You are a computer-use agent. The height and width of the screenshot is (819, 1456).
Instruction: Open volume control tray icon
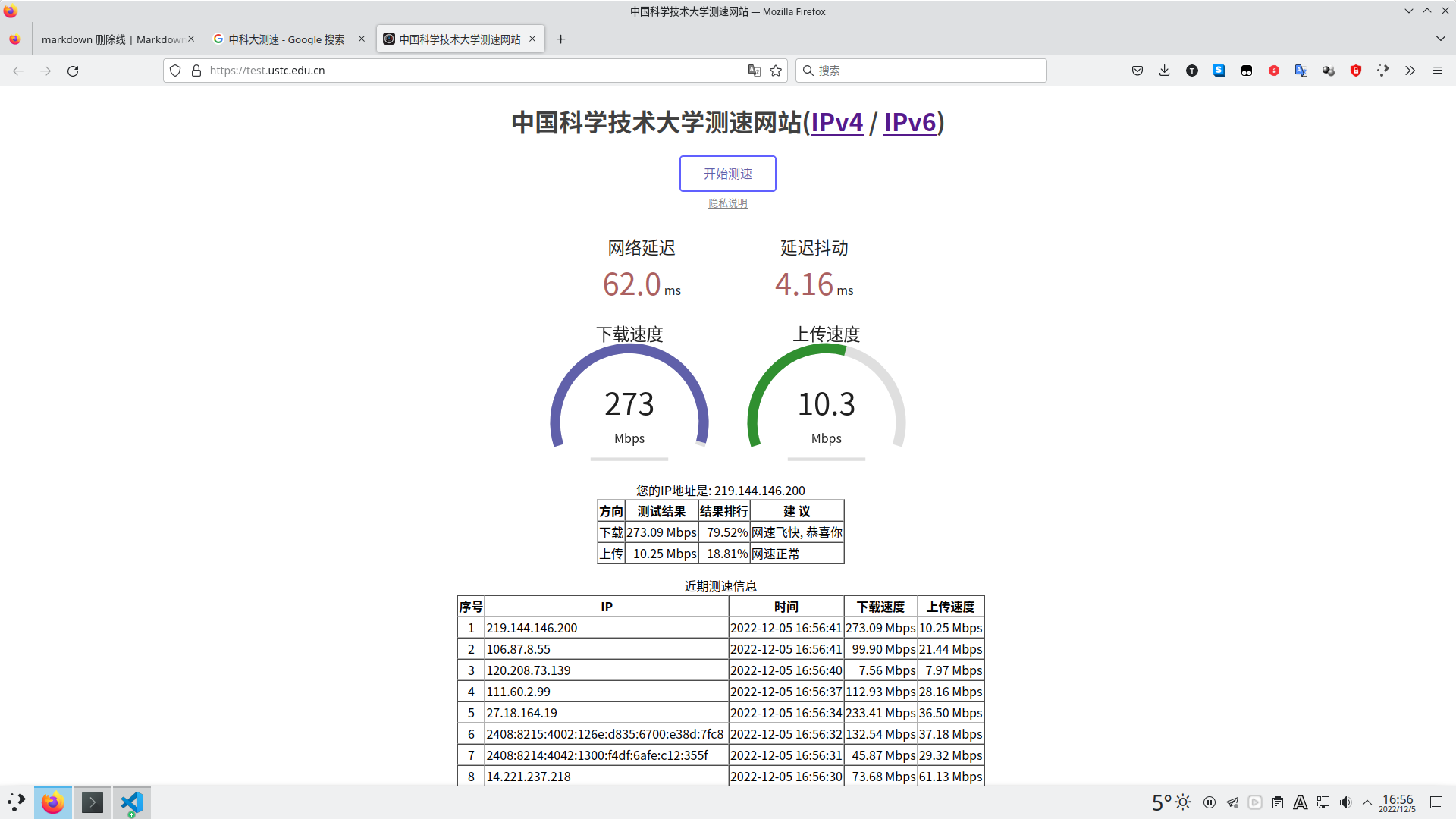[x=1346, y=802]
